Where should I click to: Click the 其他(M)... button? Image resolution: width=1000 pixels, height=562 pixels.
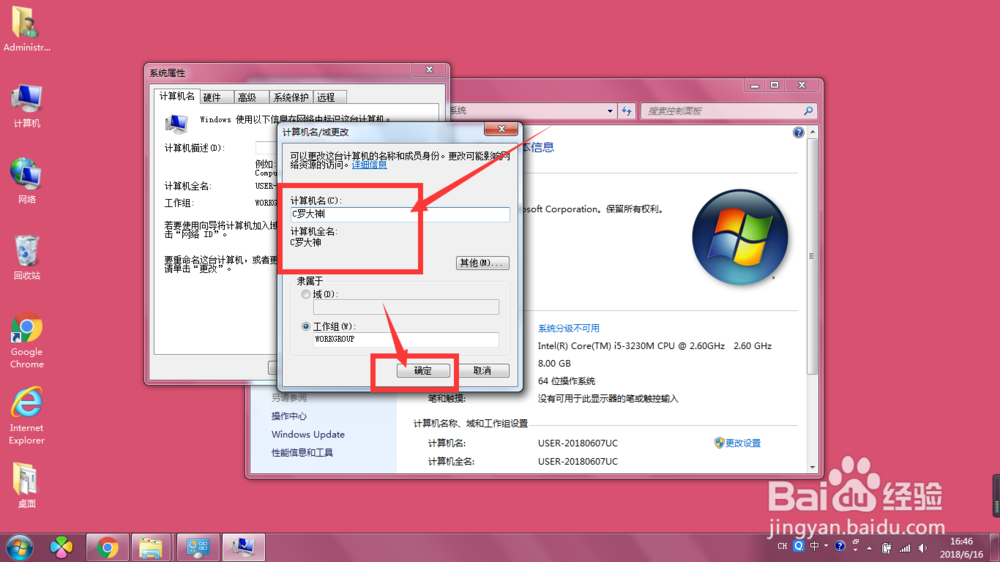(482, 263)
